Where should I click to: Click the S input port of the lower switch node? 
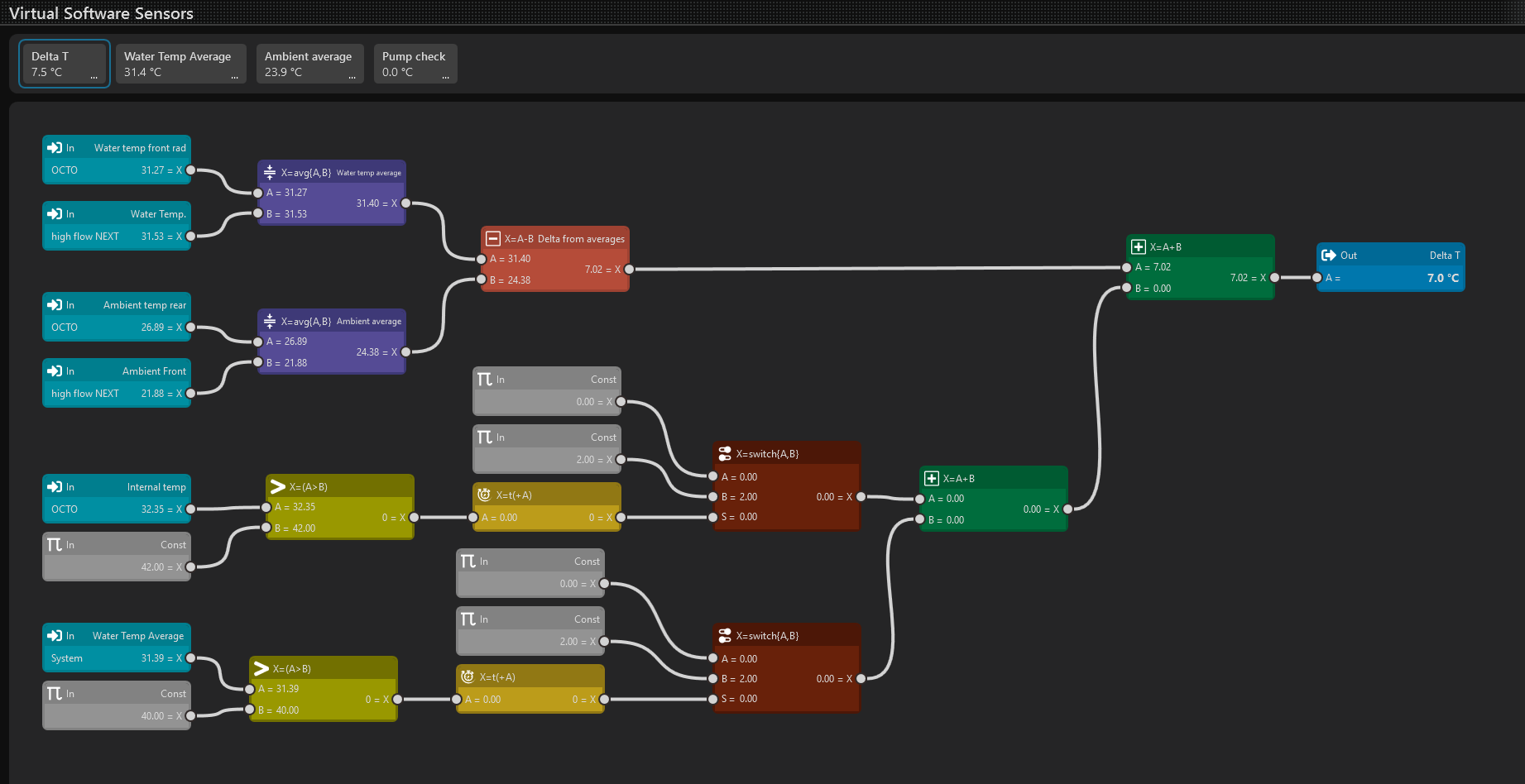[712, 699]
